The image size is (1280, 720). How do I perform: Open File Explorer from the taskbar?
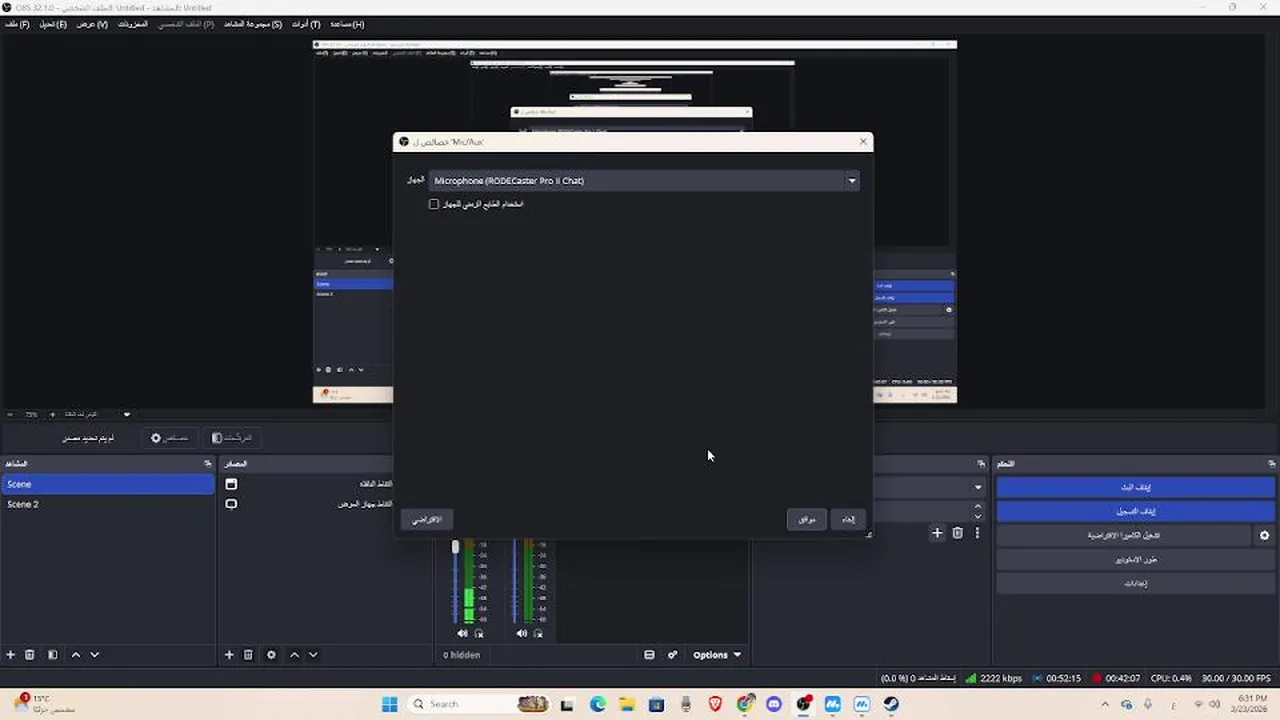pos(627,704)
